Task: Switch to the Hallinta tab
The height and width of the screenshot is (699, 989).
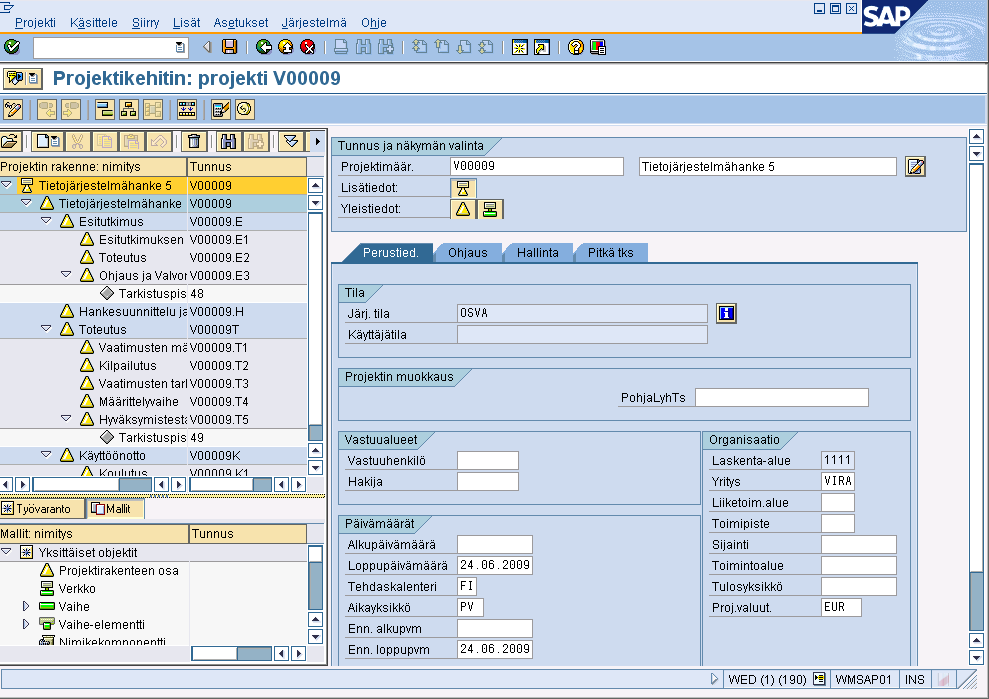Action: point(538,252)
